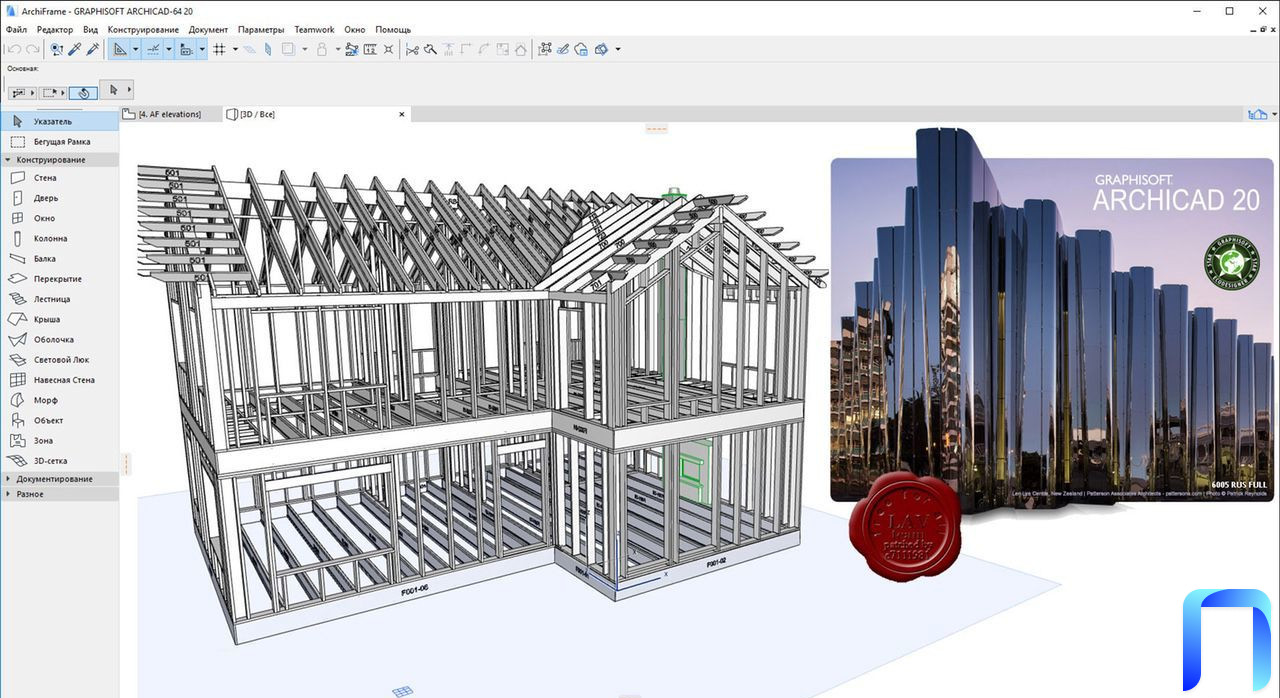This screenshot has height=698, width=1280.
Task: Select the Навесная Стена (Curtain Wall) tool
Action: (x=59, y=380)
